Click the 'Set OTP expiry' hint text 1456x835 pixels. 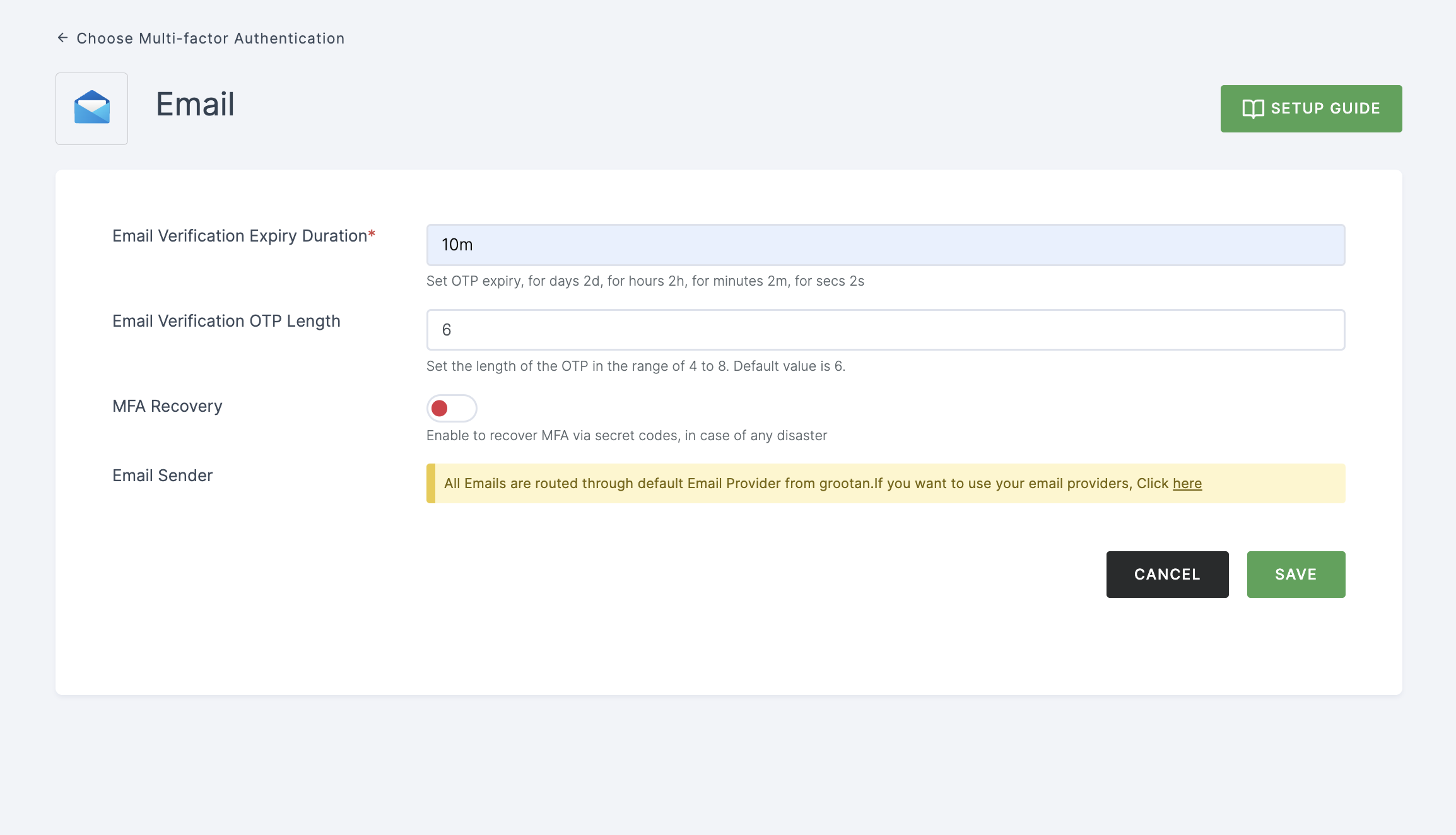645,281
